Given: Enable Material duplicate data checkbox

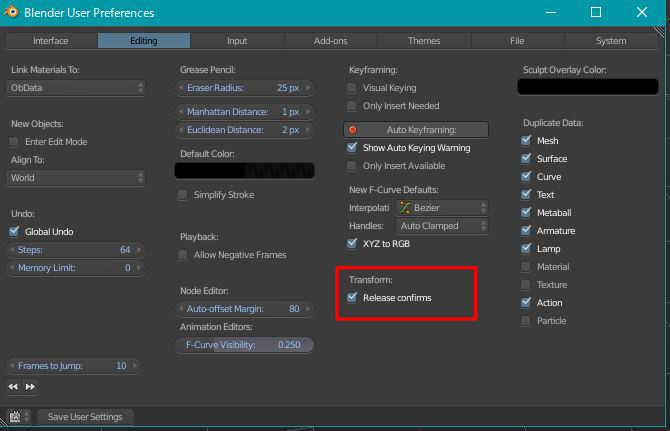Looking at the screenshot, I should pos(526,267).
